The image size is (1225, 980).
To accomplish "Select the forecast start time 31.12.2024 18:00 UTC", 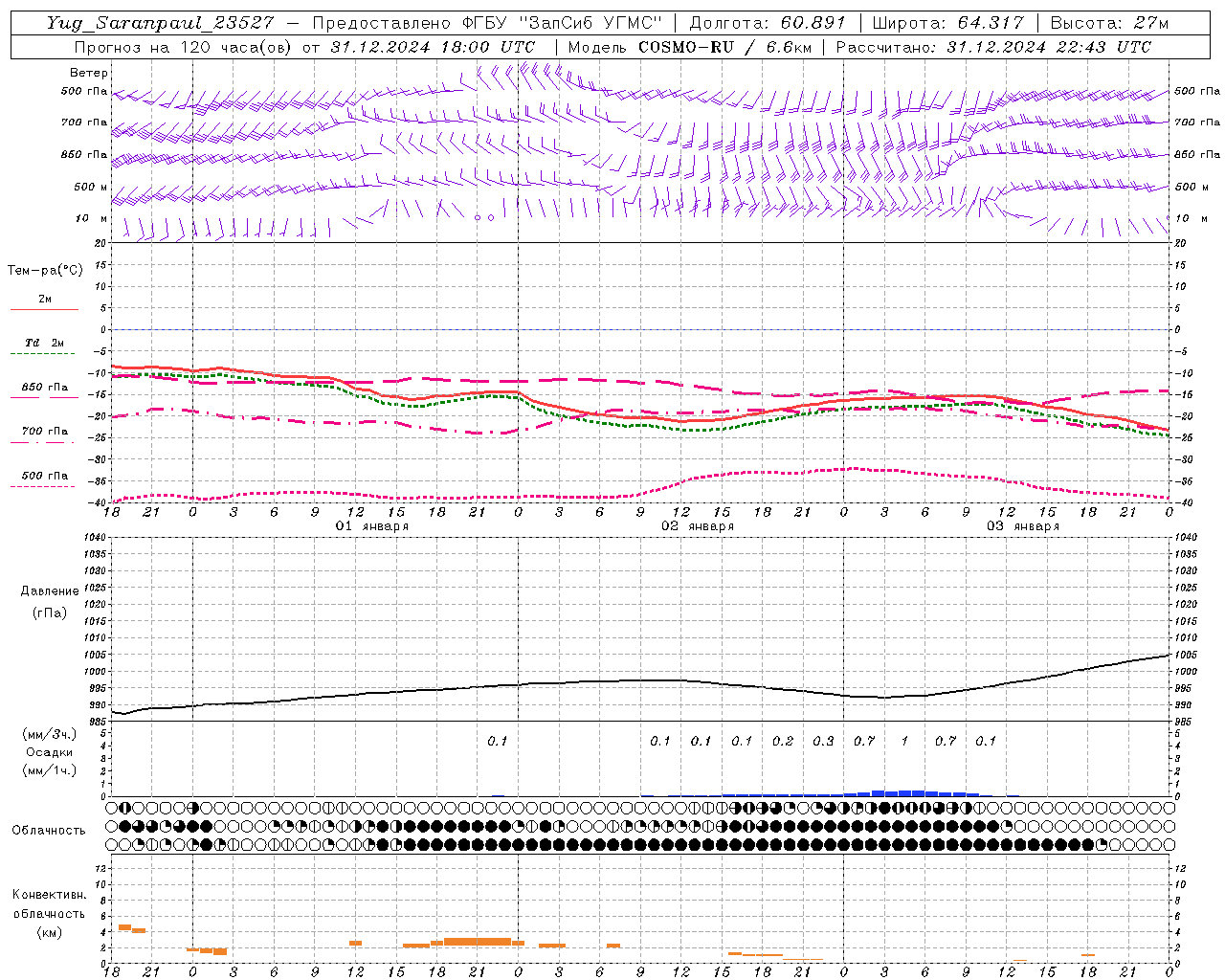I will click(x=433, y=47).
